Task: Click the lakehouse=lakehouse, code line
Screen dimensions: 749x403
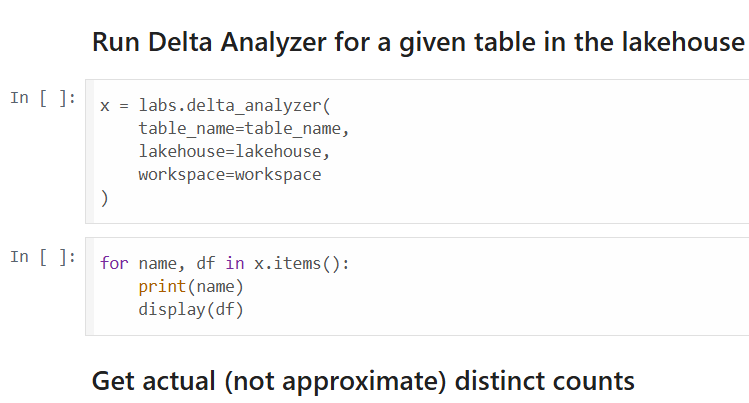Action: (x=234, y=151)
